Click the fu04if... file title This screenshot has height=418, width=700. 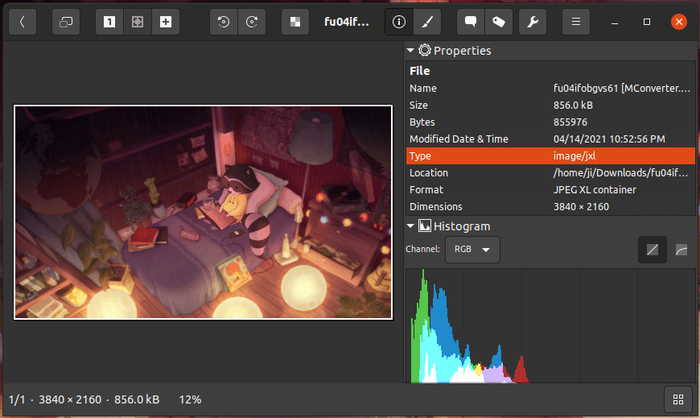pos(346,22)
